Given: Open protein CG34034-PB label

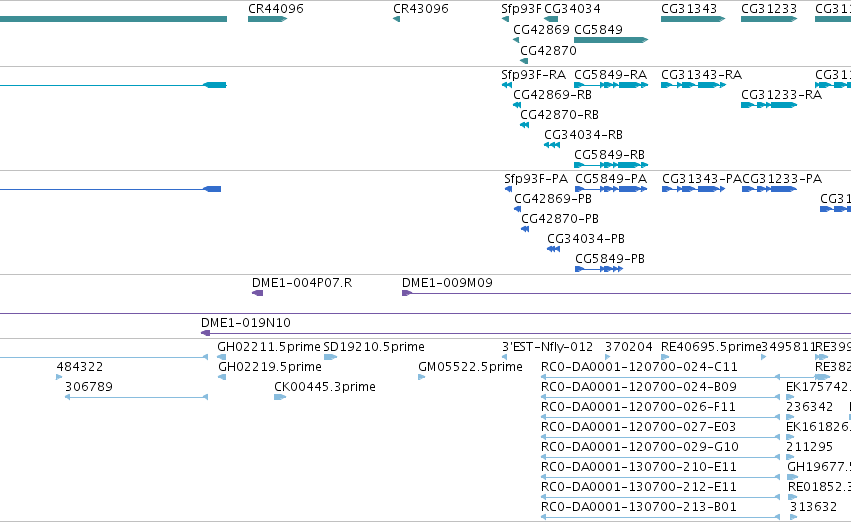Looking at the screenshot, I should pos(586,239).
